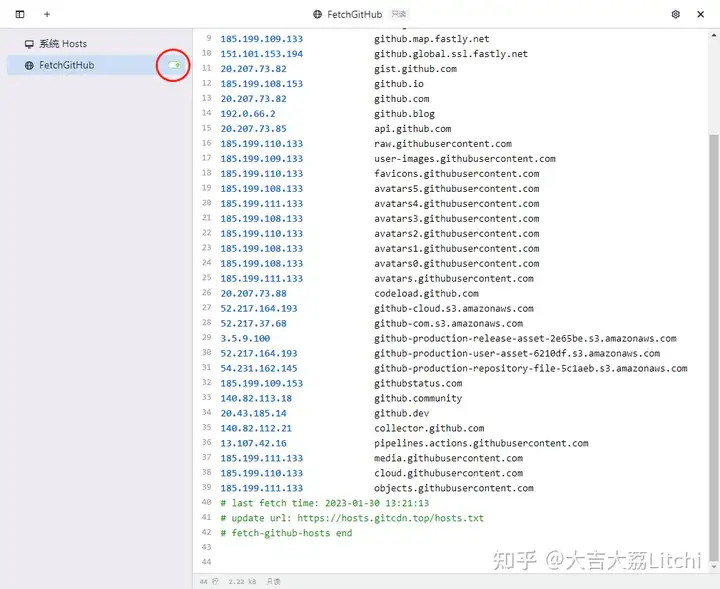This screenshot has width=720, height=589.
Task: Click media.githubusercontent.com hostname
Action: click(448, 458)
